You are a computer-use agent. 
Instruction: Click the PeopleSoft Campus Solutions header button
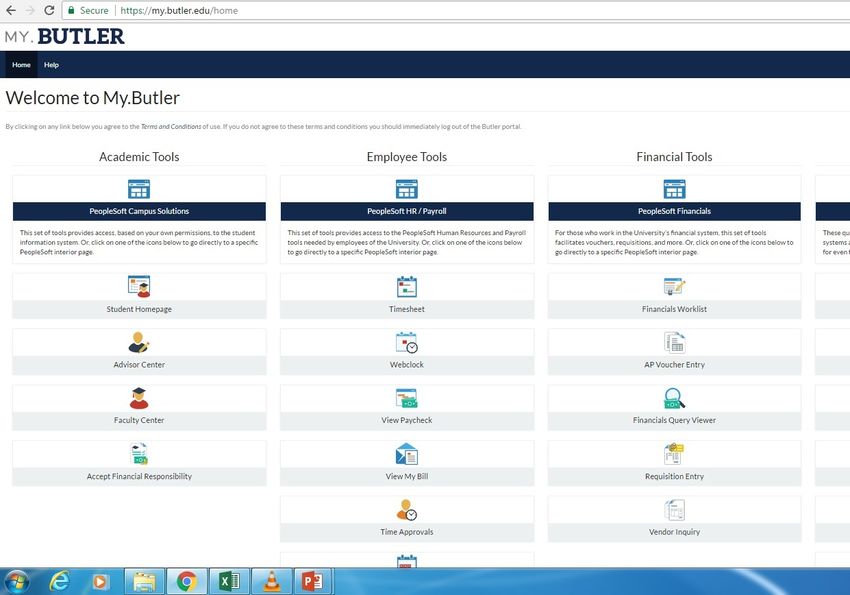pos(139,211)
